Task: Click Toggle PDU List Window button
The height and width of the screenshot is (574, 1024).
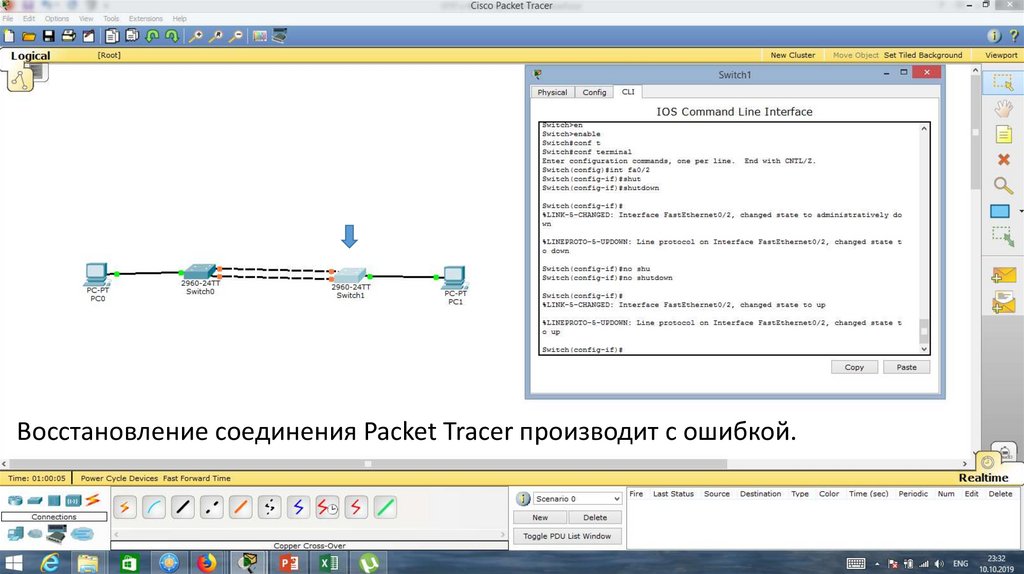Action: click(567, 536)
